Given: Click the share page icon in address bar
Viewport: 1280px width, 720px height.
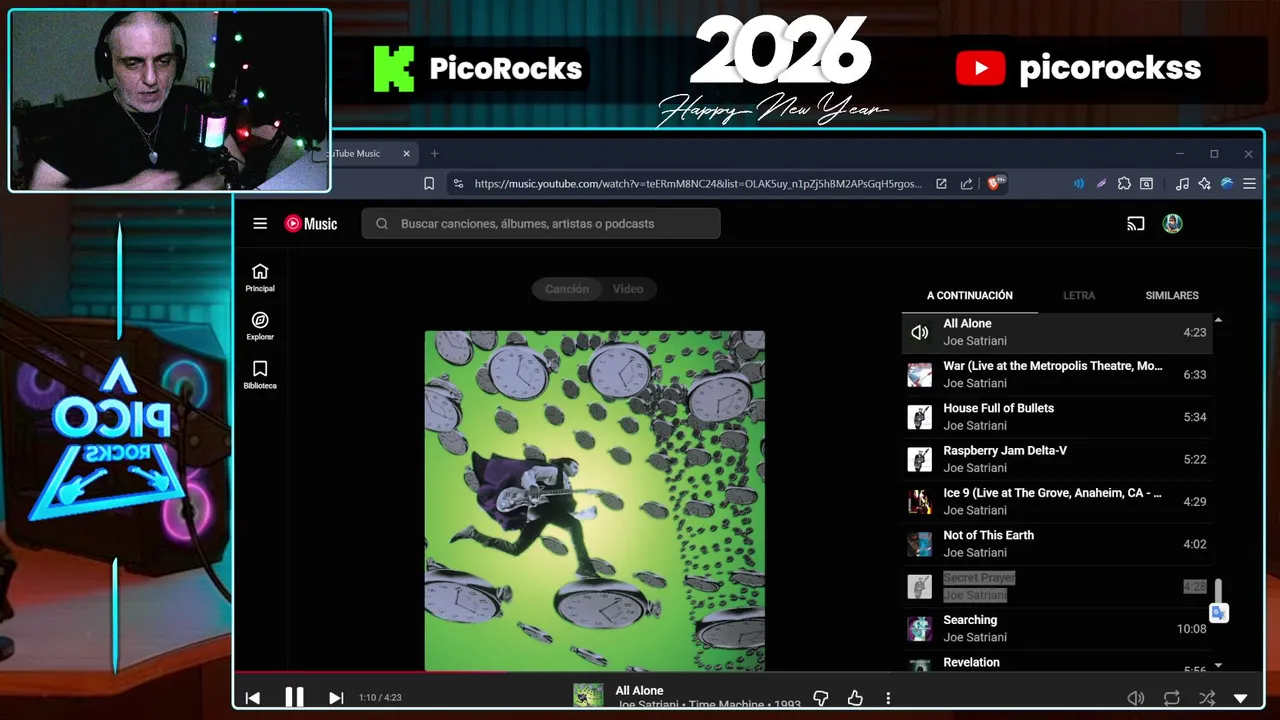Looking at the screenshot, I should (x=966, y=184).
